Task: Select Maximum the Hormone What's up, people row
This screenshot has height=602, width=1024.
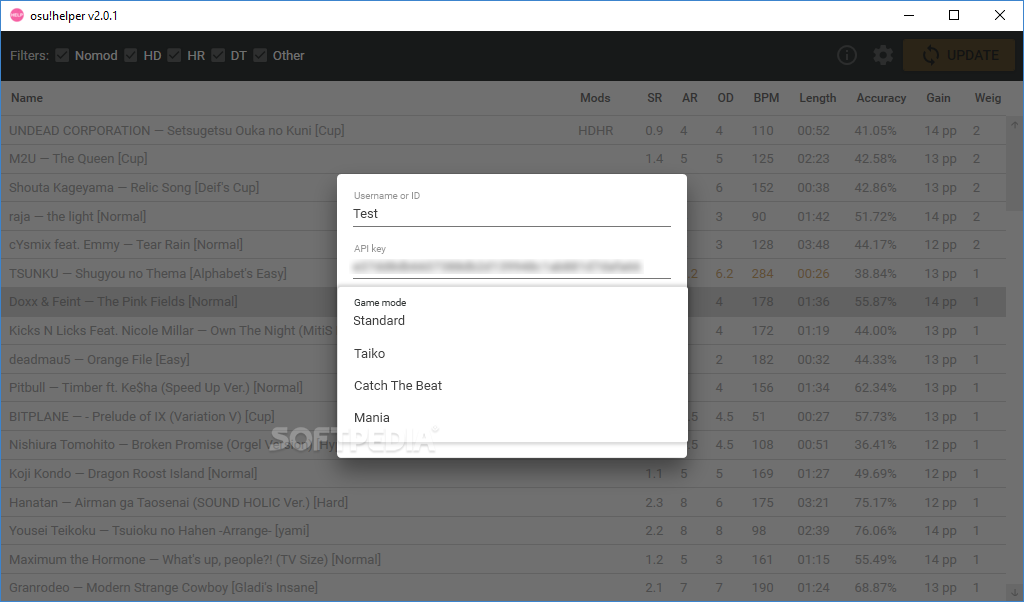Action: pyautogui.click(x=504, y=560)
